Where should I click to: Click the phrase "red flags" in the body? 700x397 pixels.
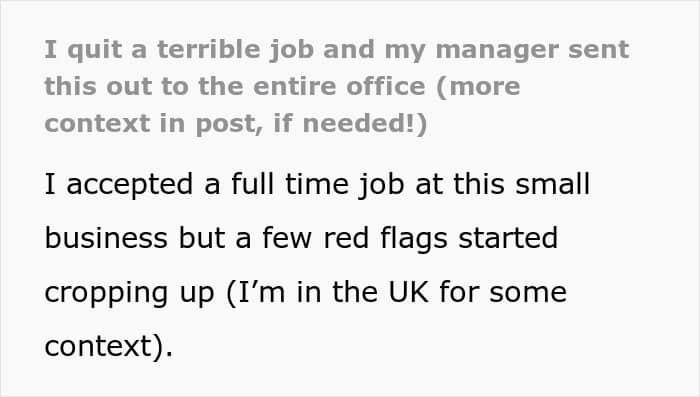point(385,238)
